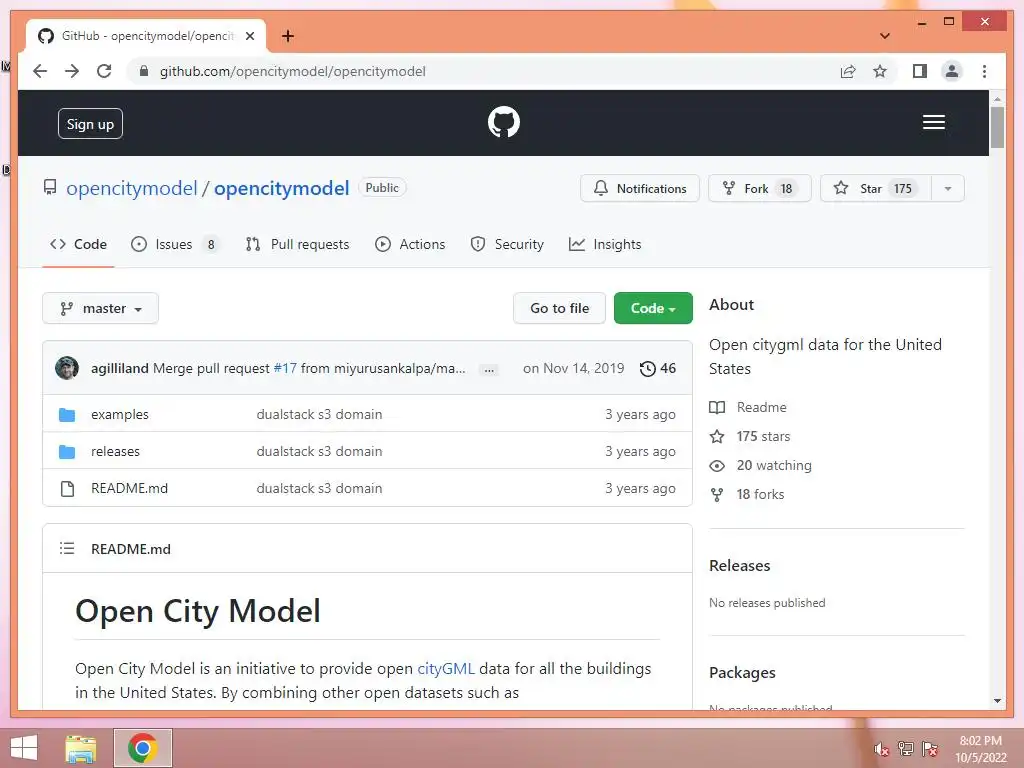Open Packages heading link
Image resolution: width=1024 pixels, height=768 pixels.
[742, 673]
